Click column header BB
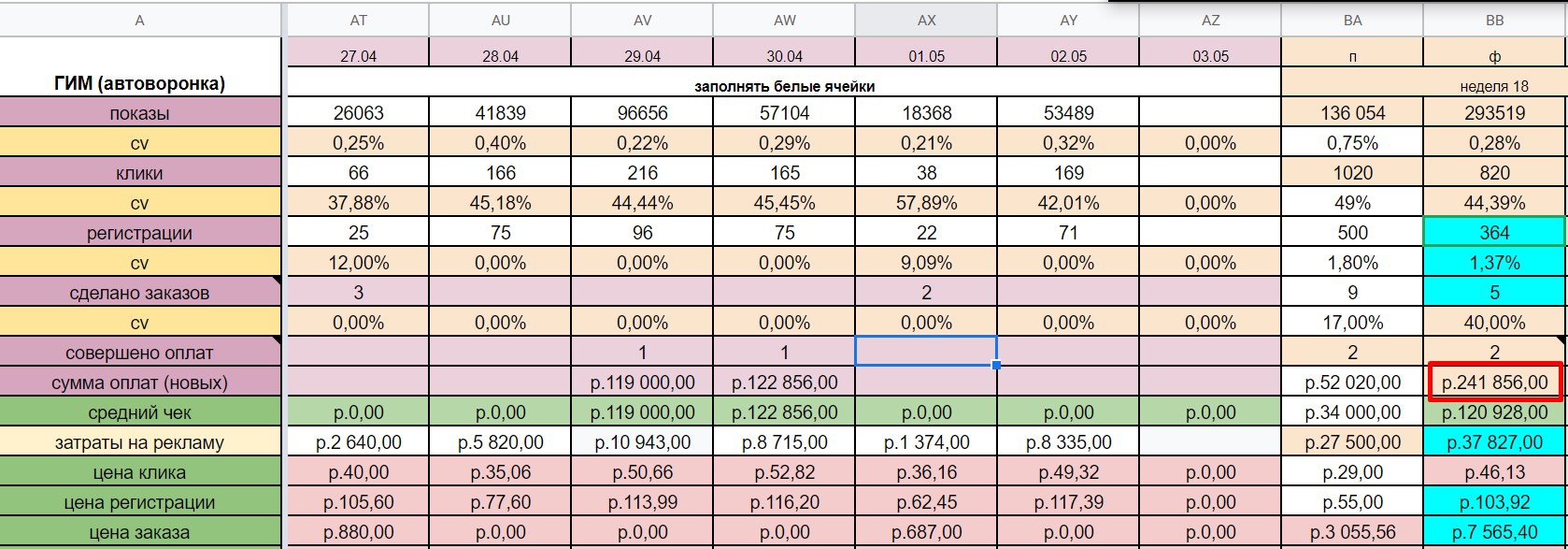The image size is (1568, 549). coord(1494,20)
